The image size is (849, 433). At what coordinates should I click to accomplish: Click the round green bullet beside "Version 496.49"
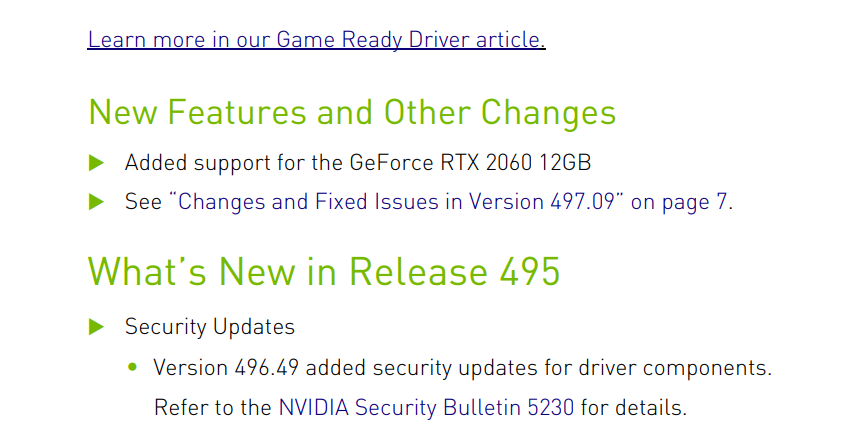(x=133, y=367)
